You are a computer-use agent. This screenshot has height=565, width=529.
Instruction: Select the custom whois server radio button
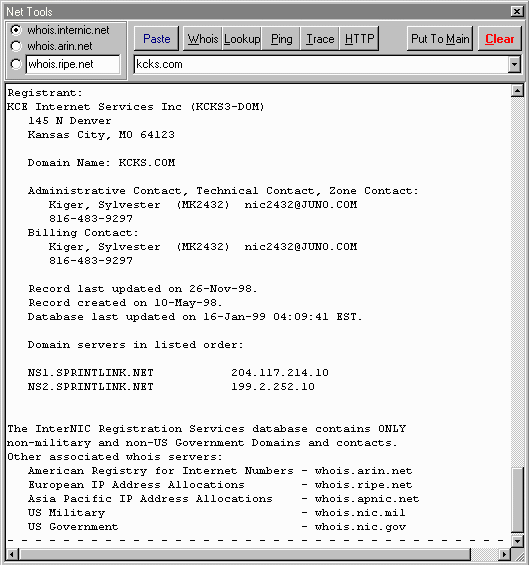click(16, 64)
